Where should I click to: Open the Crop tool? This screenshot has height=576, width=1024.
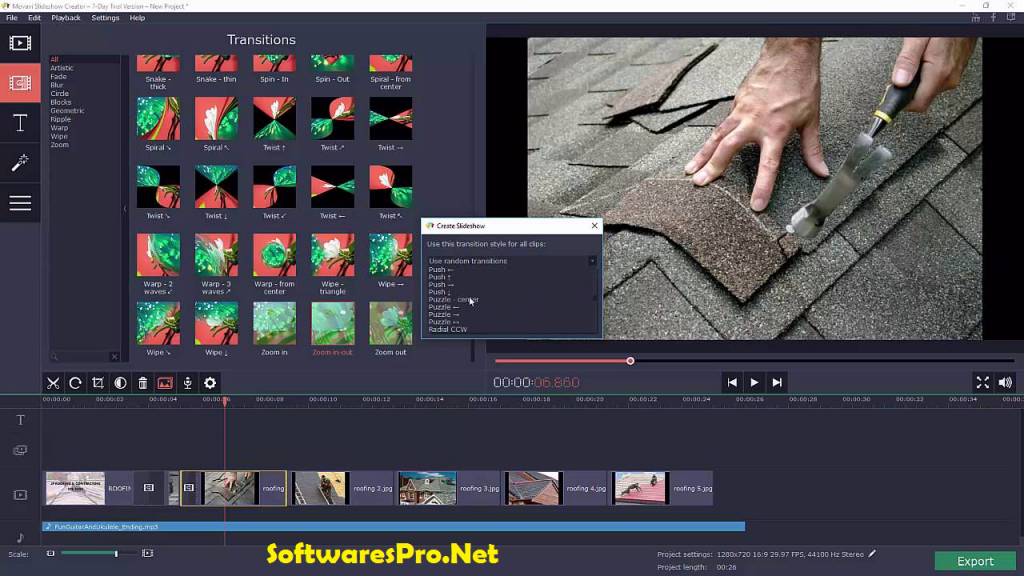99,383
